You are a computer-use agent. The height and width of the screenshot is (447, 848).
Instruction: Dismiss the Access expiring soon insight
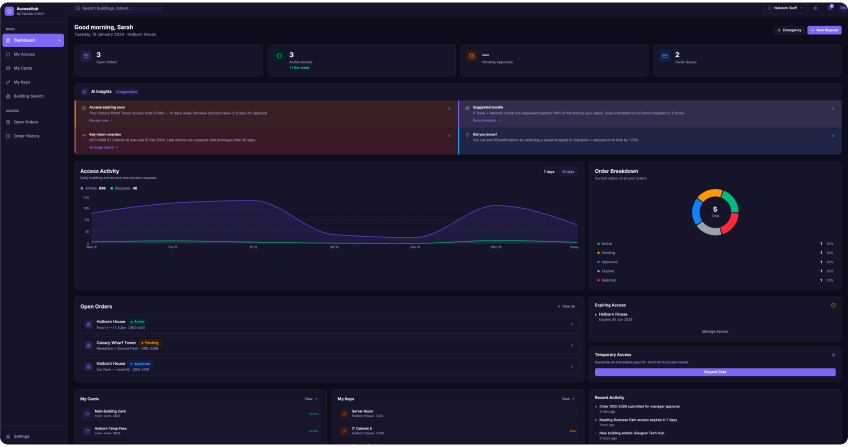point(449,109)
